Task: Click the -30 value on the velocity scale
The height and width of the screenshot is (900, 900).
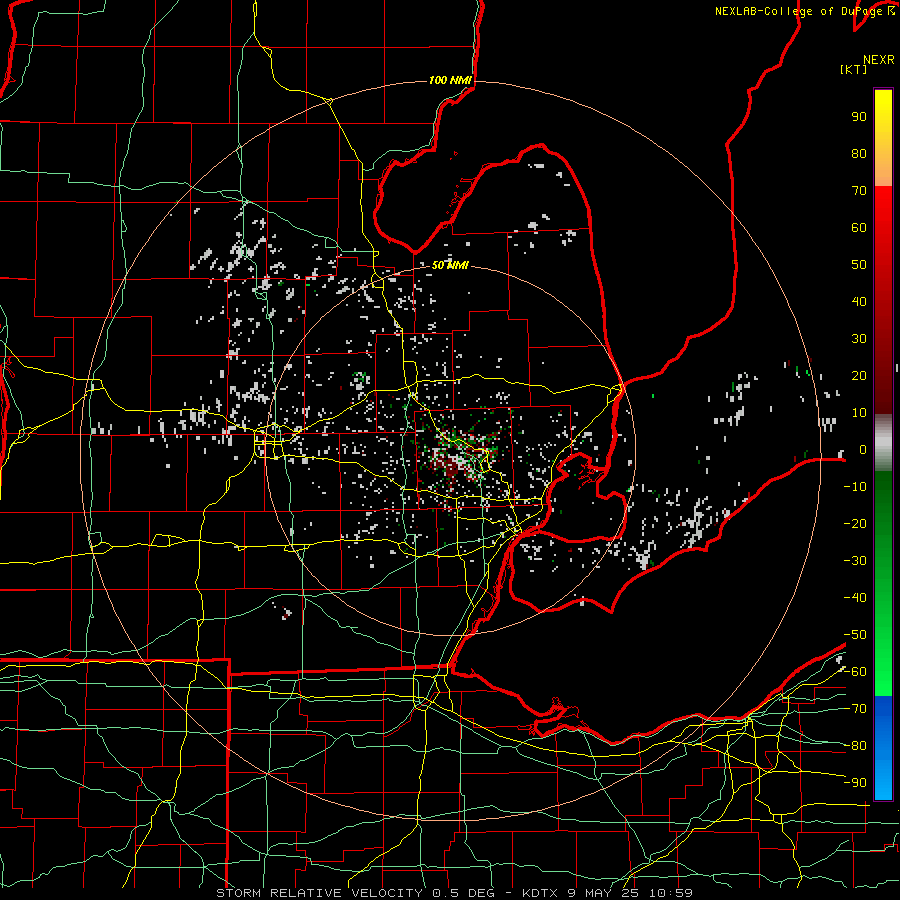Action: click(855, 561)
